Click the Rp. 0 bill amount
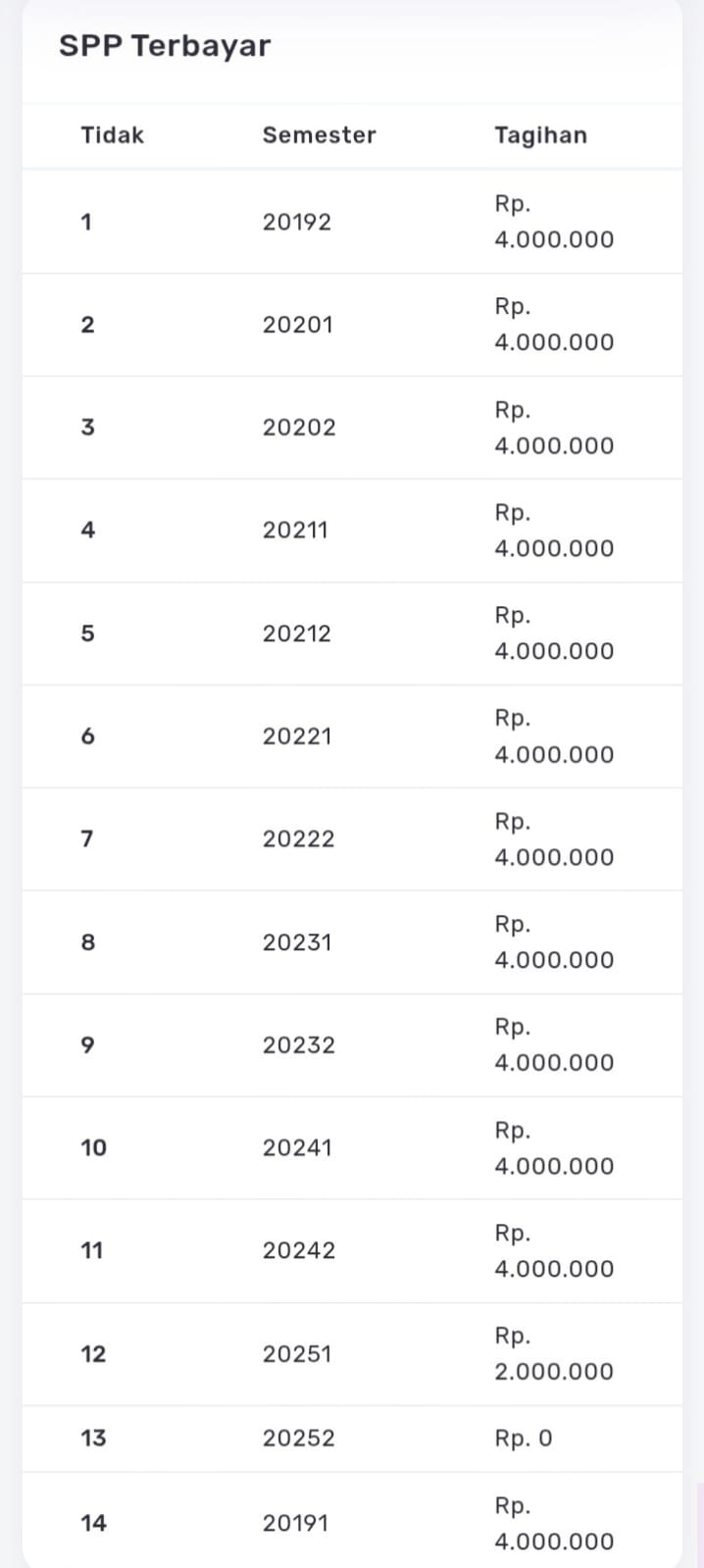The width and height of the screenshot is (704, 1568). [523, 1439]
